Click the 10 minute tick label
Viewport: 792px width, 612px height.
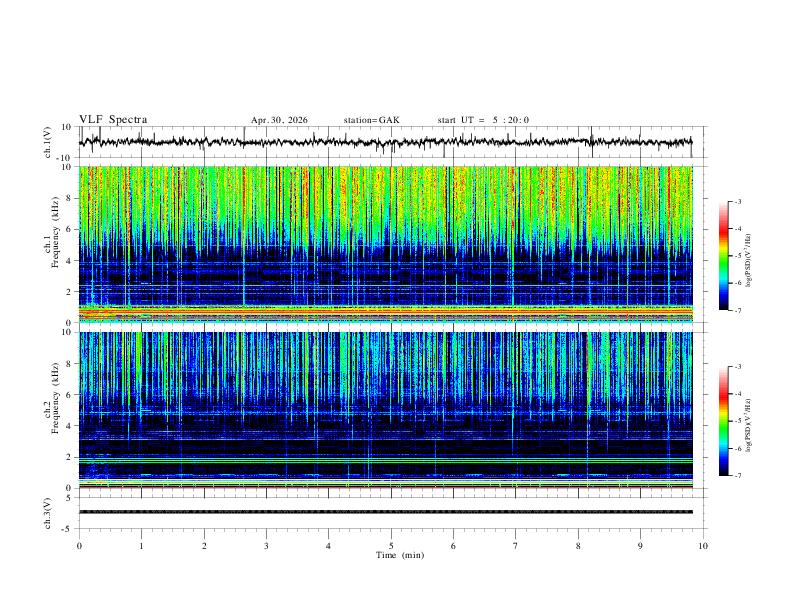tap(703, 546)
